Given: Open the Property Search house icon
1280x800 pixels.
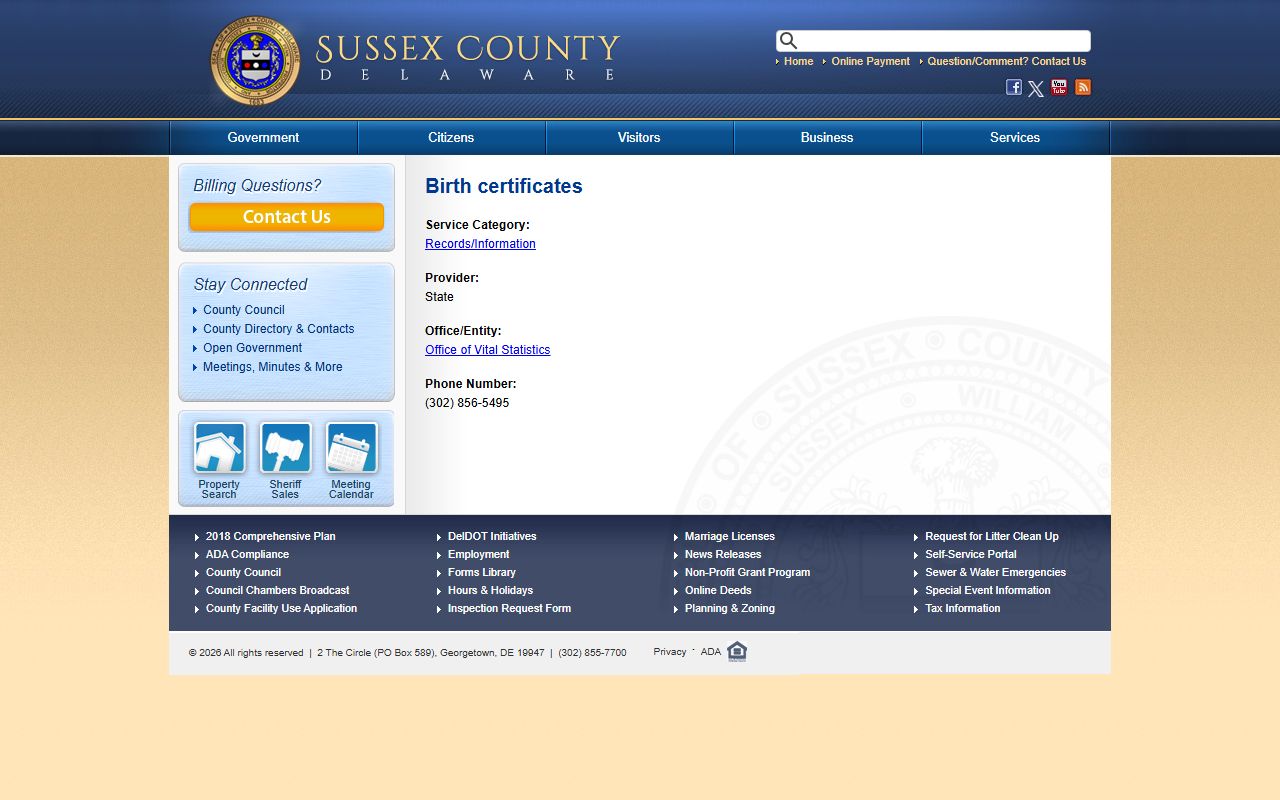Looking at the screenshot, I should 219,447.
